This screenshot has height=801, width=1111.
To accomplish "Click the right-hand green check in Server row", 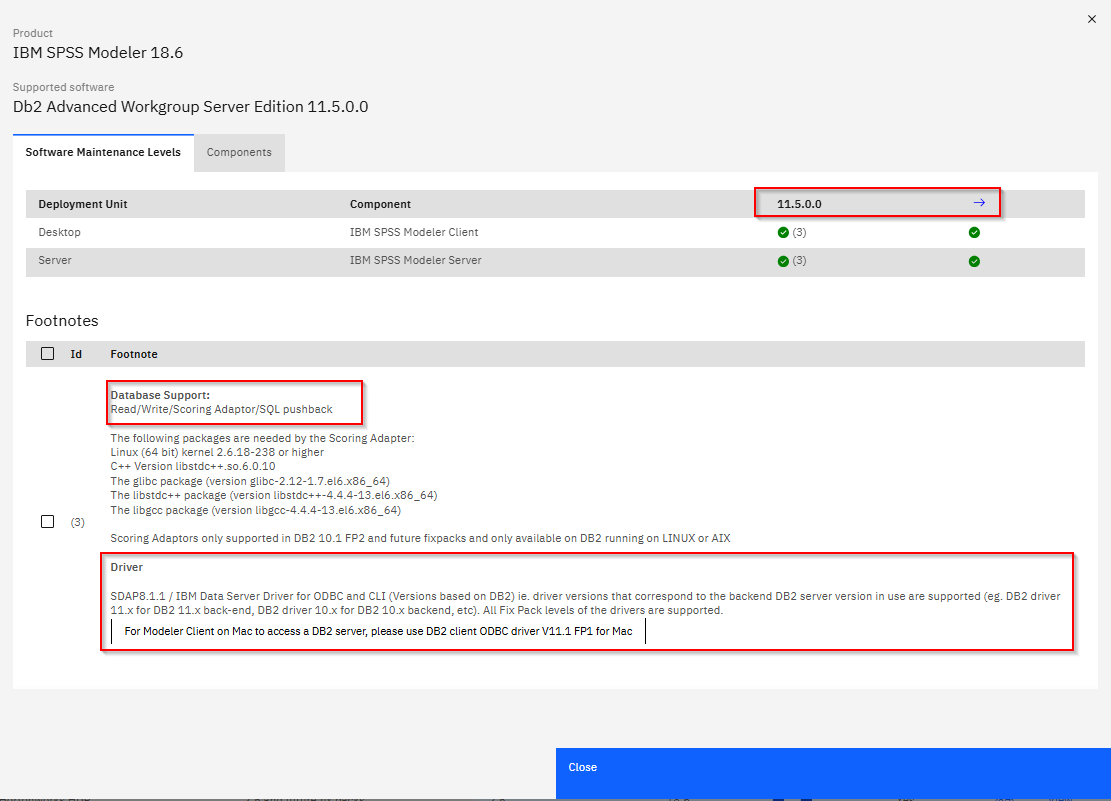I will click(x=974, y=262).
